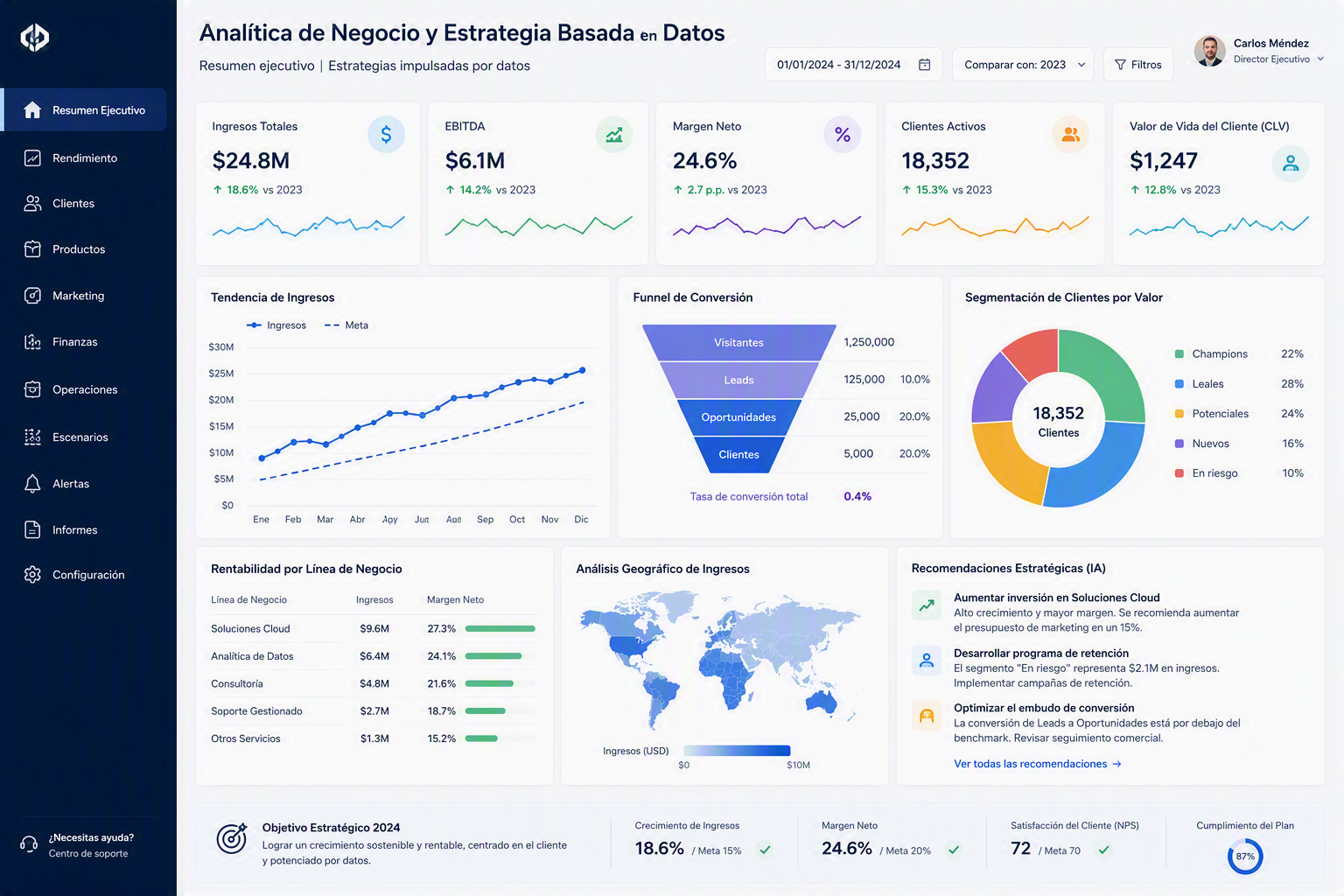Click the Filtros button
Screen dimensions: 1344x896
click(x=1138, y=65)
